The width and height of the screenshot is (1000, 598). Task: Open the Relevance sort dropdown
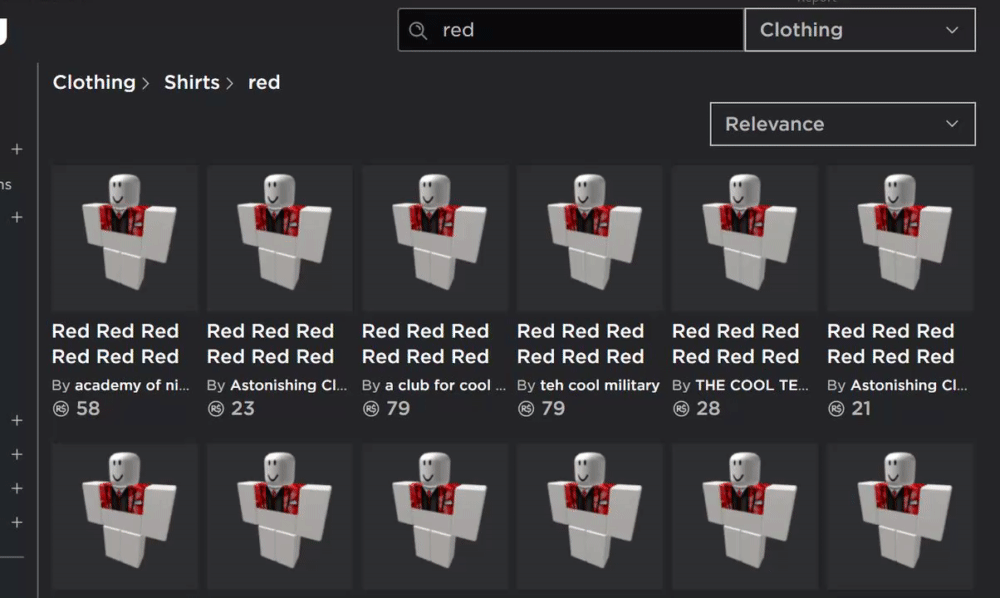(x=842, y=124)
